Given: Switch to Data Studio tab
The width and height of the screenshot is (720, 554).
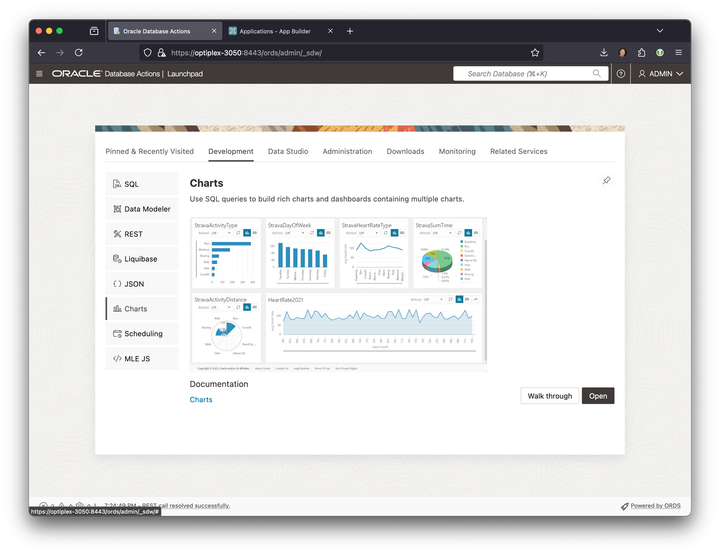Looking at the screenshot, I should click(x=288, y=151).
